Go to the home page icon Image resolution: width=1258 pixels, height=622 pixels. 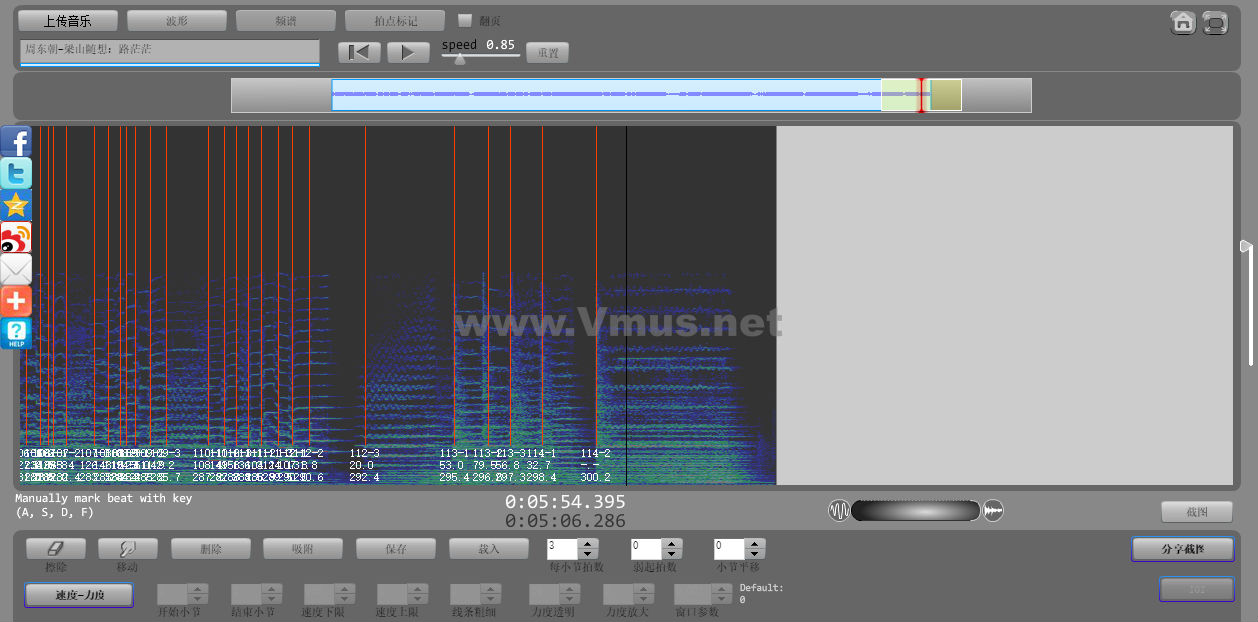tap(1183, 22)
